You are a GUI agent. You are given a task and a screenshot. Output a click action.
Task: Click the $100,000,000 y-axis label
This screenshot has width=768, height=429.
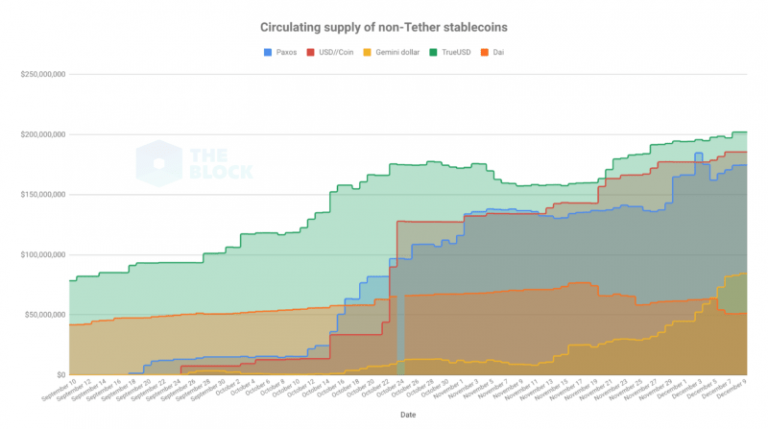[x=43, y=255]
